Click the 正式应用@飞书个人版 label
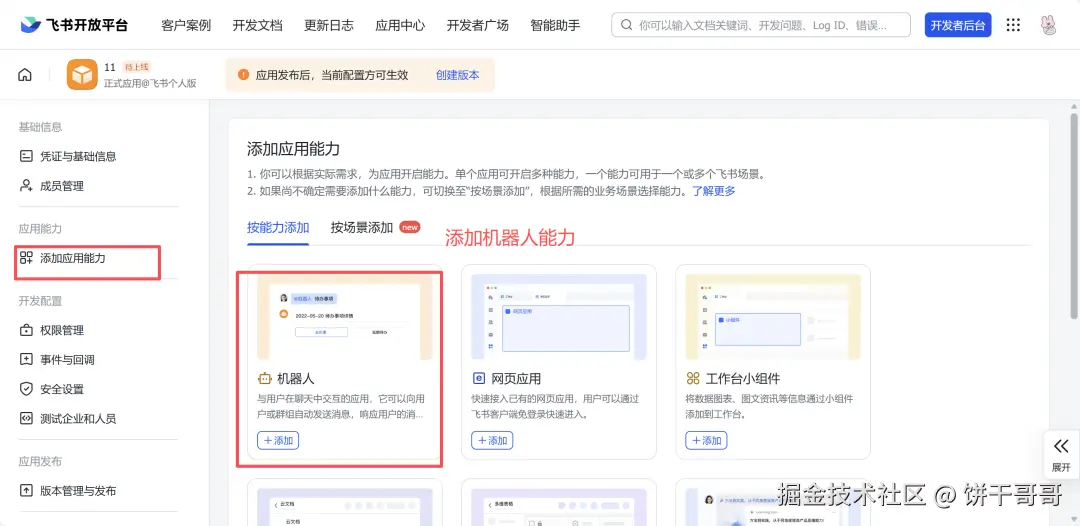The image size is (1080, 526). tap(150, 83)
